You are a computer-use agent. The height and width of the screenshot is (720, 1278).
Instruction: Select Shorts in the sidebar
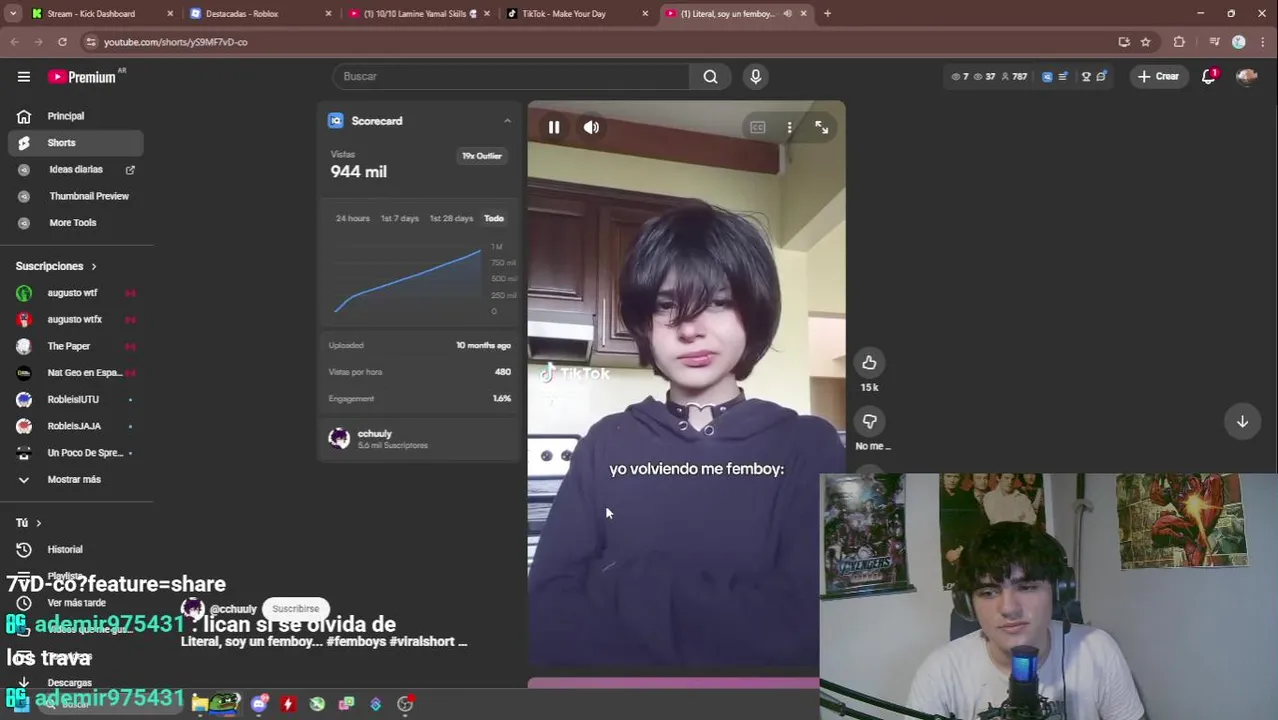76,143
